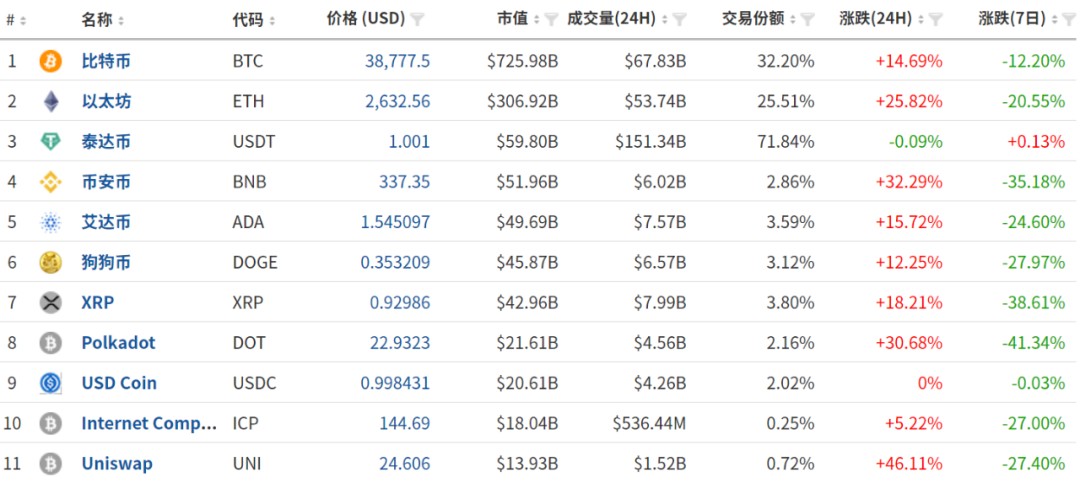Click the Polkadot row coin icon
This screenshot has width=1080, height=478.
pos(50,342)
